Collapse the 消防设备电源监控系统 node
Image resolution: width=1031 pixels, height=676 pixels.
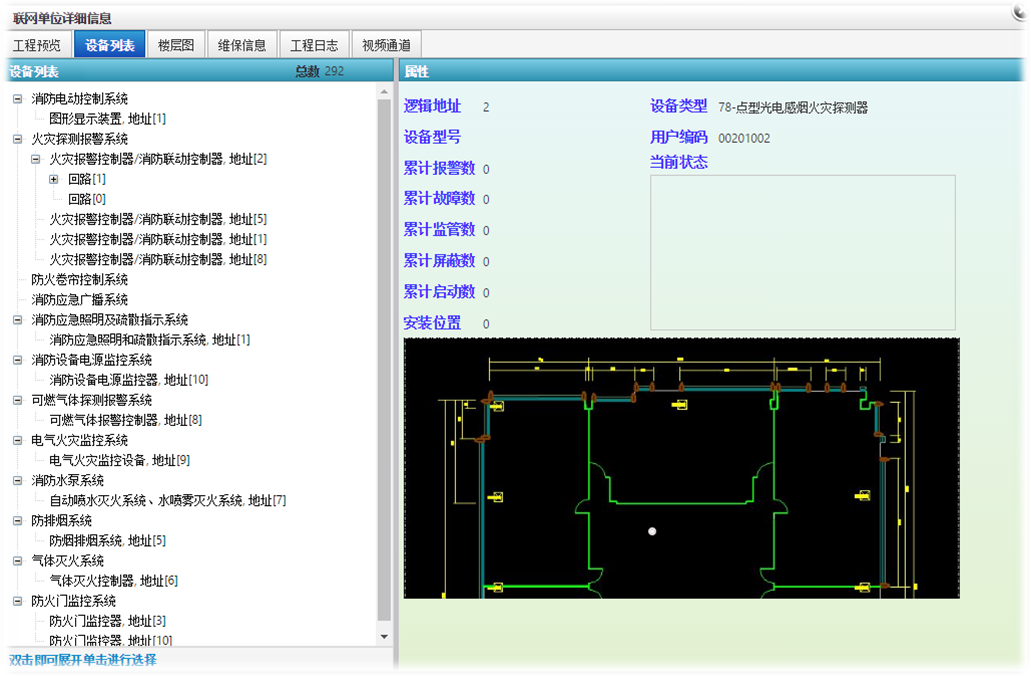point(18,360)
